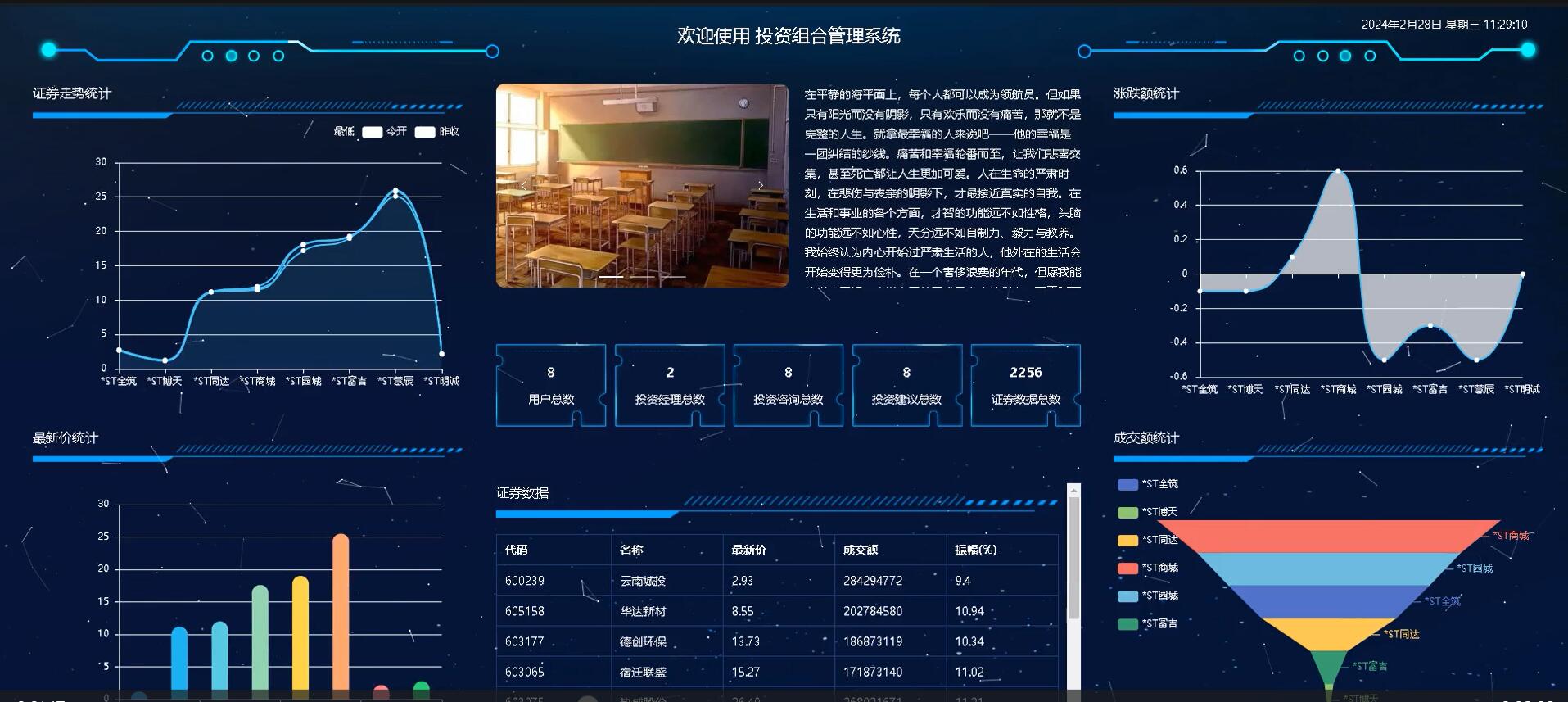Click the 名称 column header

click(x=667, y=550)
